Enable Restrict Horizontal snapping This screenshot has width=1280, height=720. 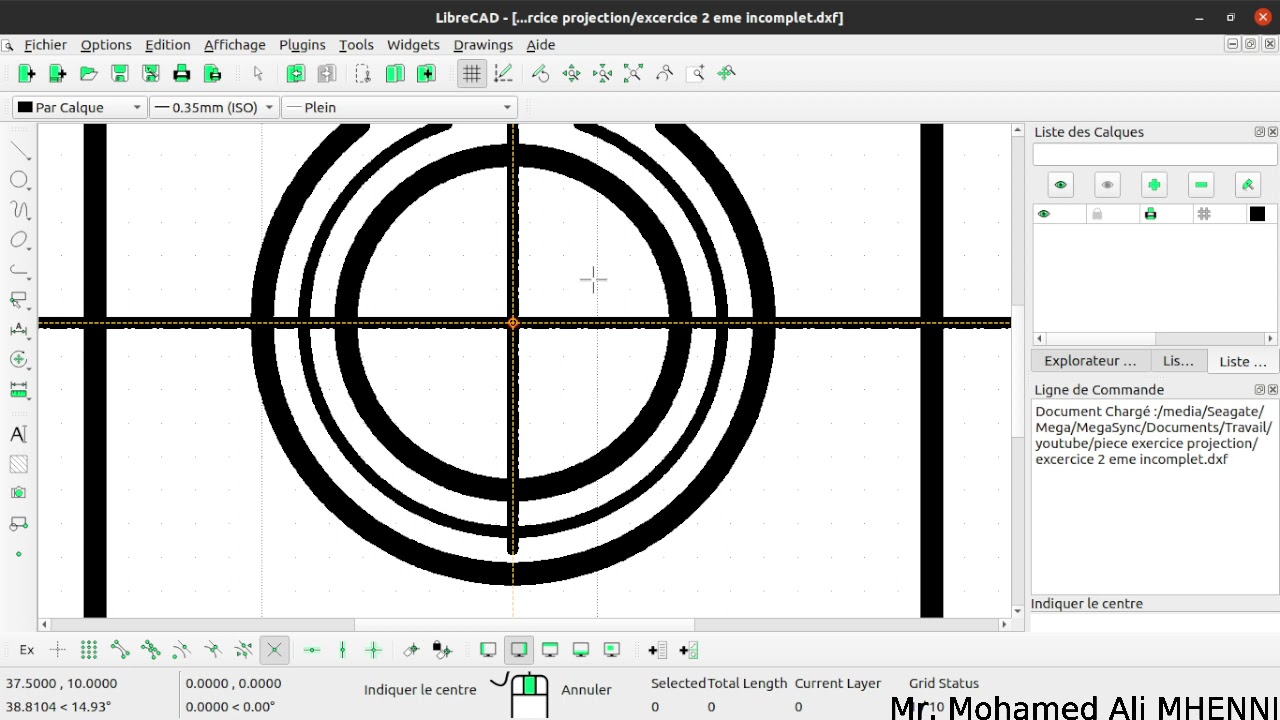[x=312, y=650]
